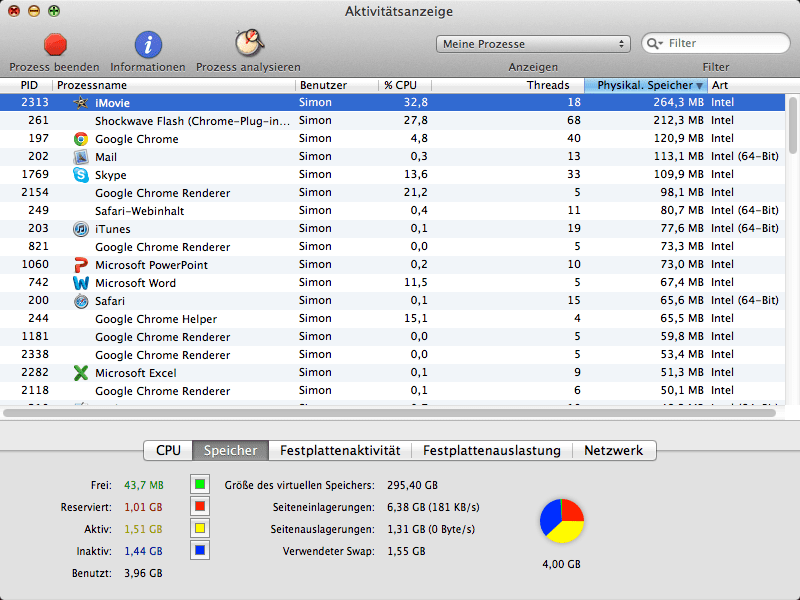Click the virtual memory size 295,40 GB
Screen dimensions: 800x600
coord(412,485)
